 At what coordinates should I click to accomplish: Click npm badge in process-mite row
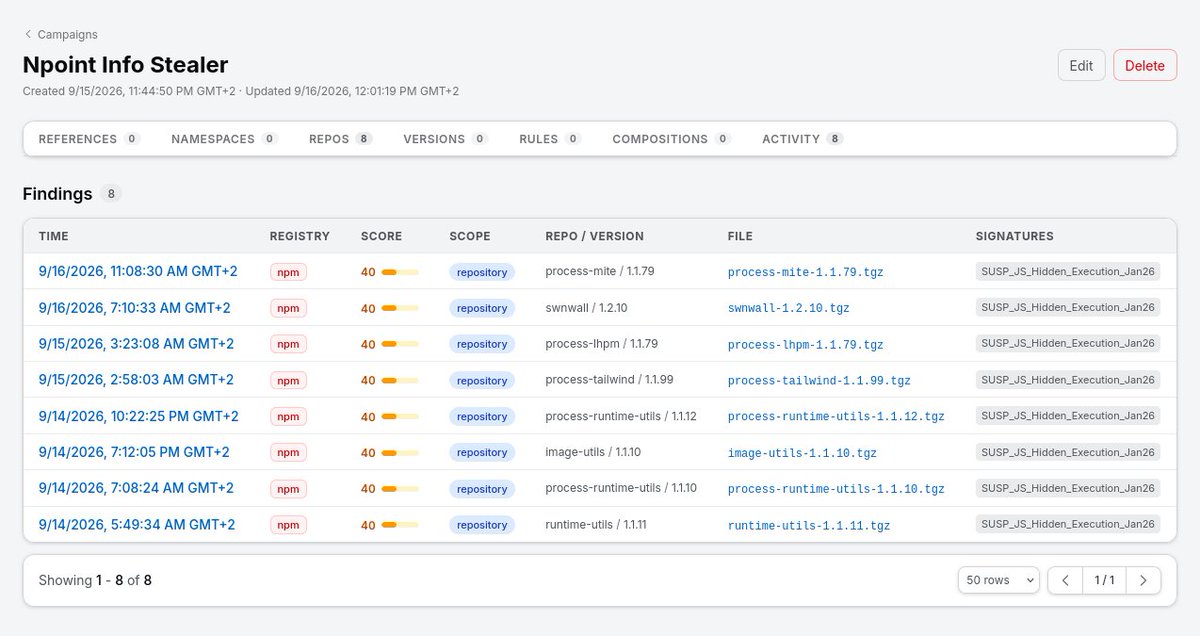tap(288, 272)
